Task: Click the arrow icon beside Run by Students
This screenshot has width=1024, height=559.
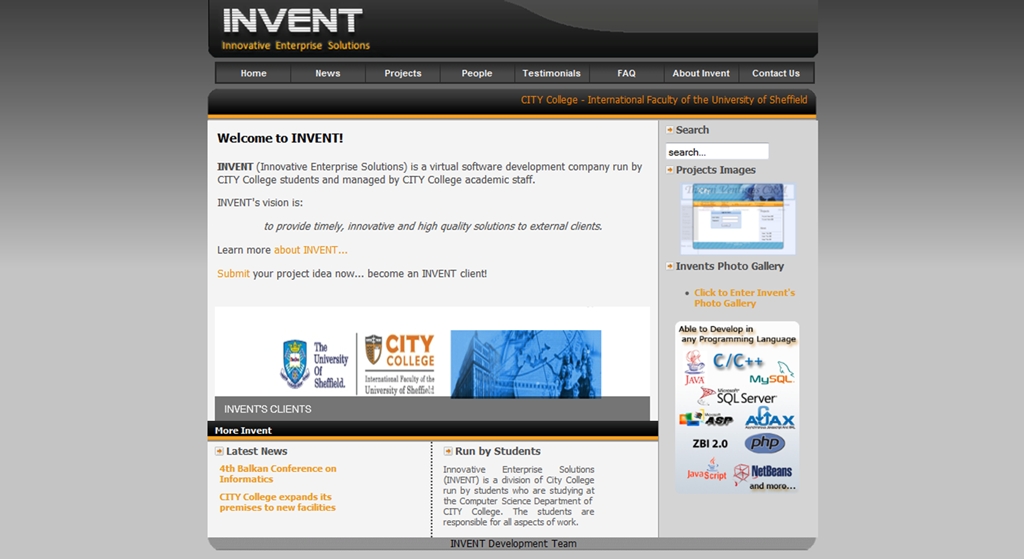Action: pos(448,451)
